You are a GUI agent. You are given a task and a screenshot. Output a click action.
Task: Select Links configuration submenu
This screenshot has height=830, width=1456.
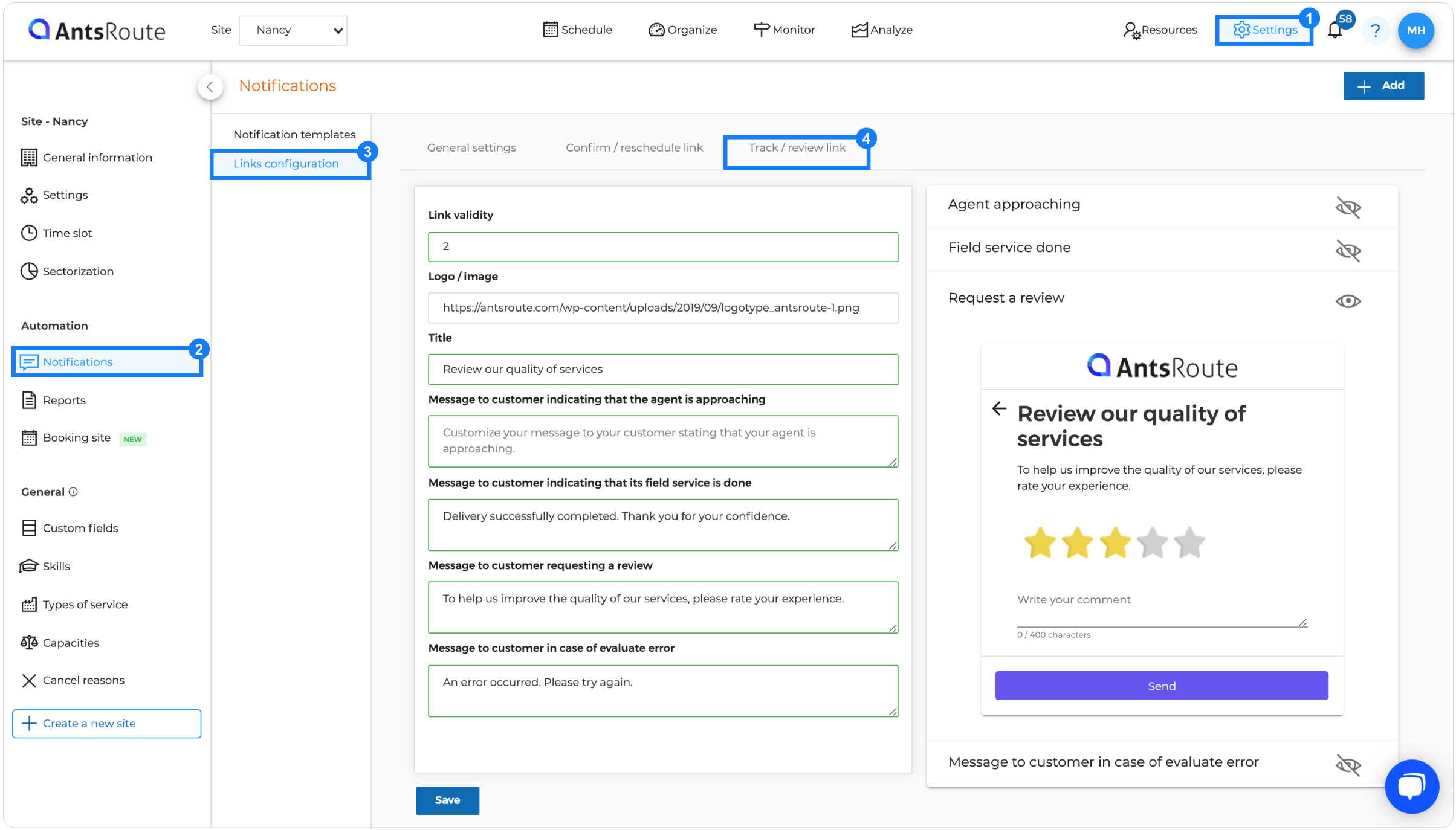coord(290,164)
